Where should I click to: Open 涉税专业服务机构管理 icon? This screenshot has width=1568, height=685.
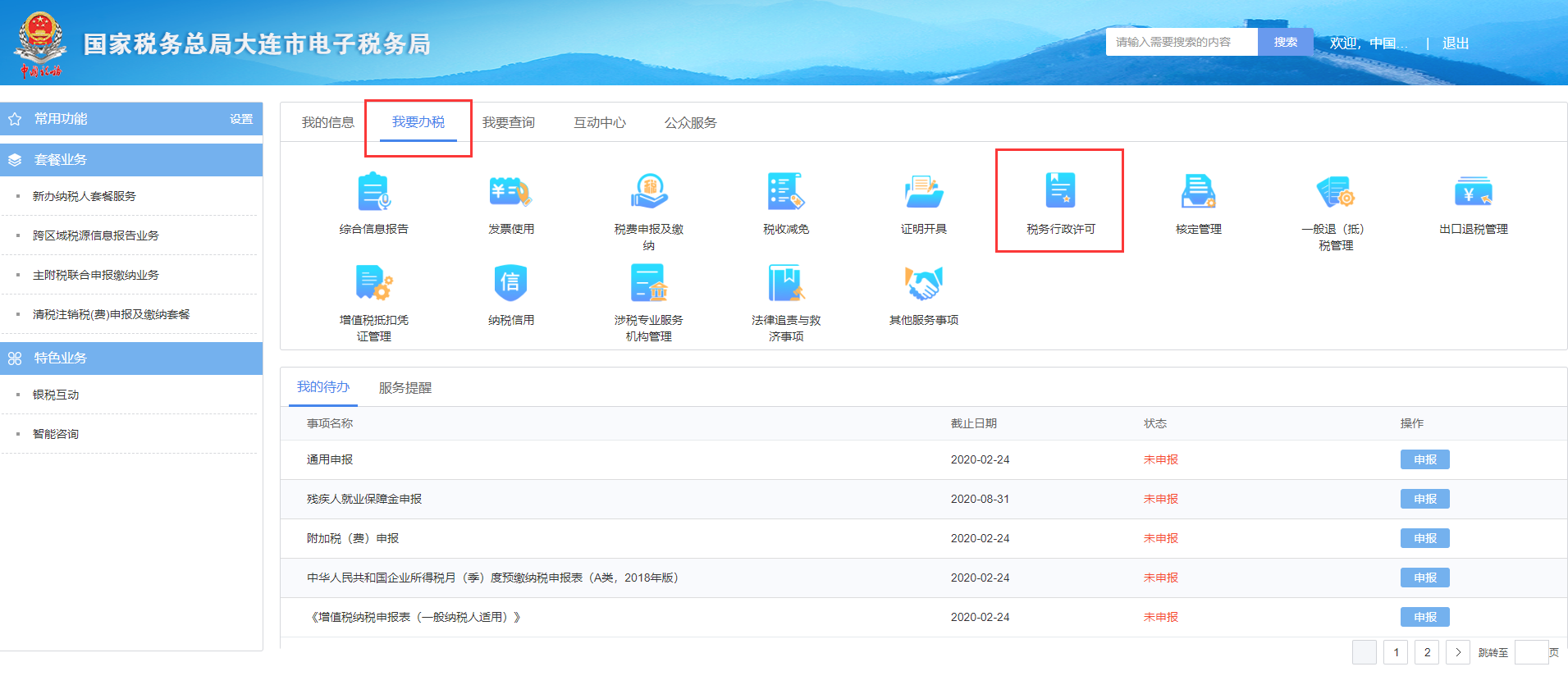click(649, 283)
